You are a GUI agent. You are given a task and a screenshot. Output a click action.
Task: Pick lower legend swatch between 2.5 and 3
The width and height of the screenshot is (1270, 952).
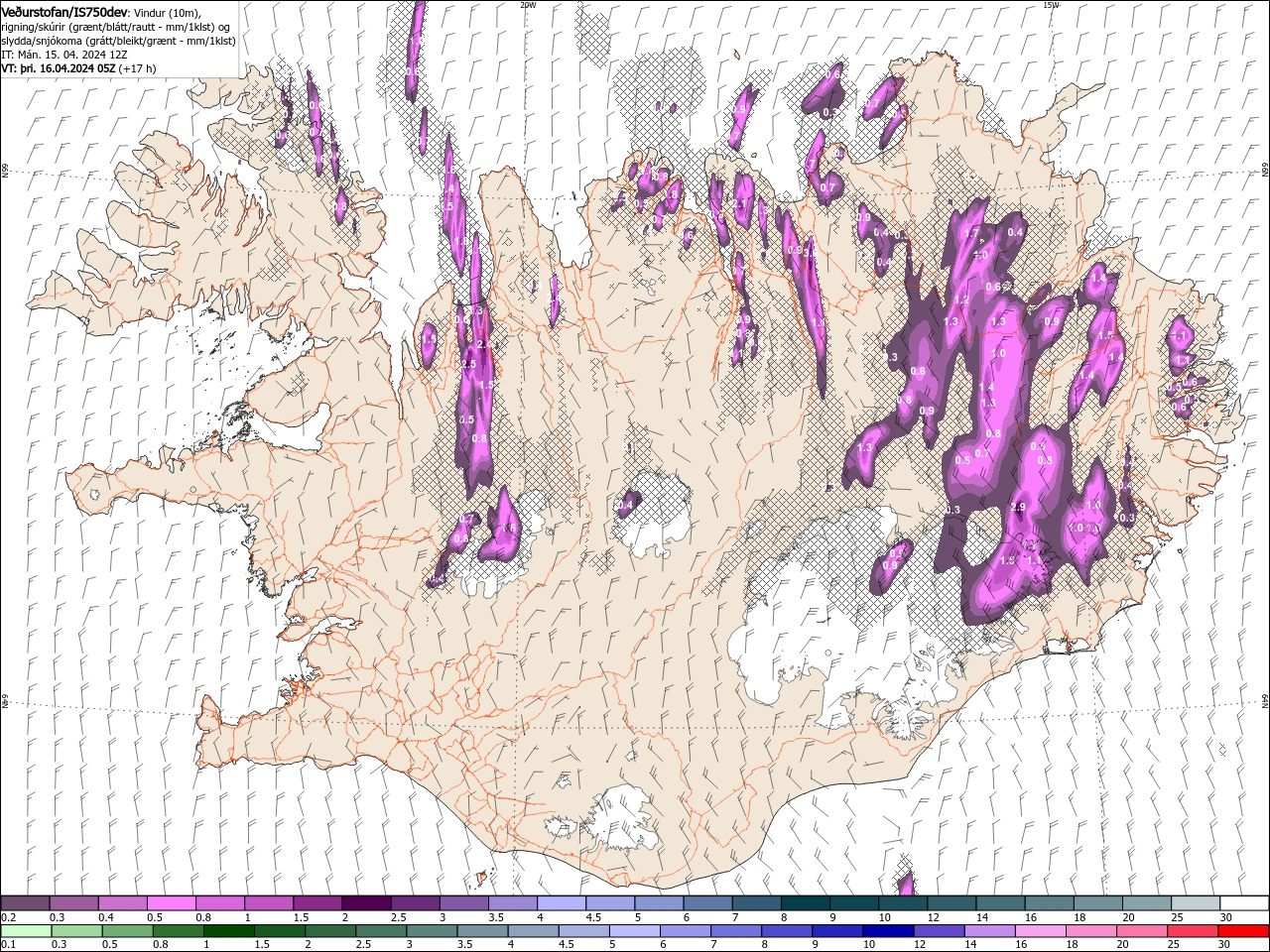(x=381, y=931)
